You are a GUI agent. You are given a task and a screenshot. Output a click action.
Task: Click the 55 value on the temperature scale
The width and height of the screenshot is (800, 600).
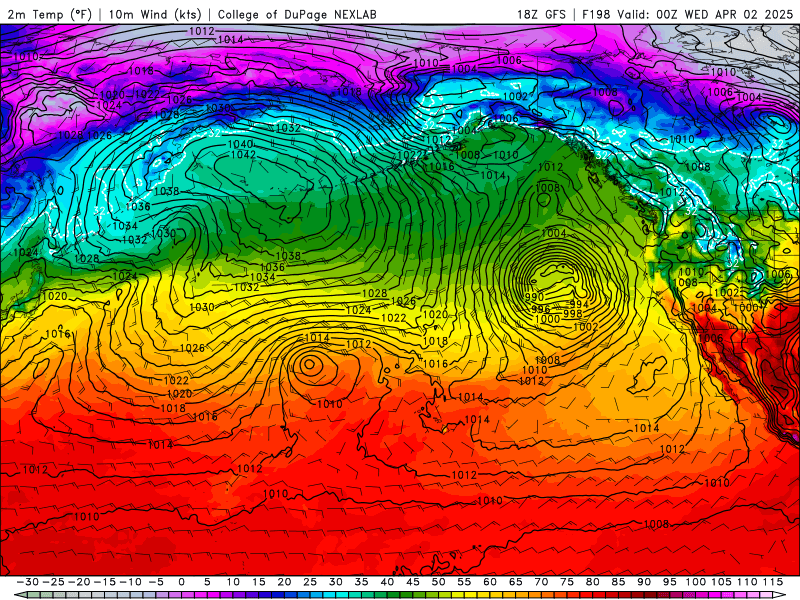tap(464, 582)
